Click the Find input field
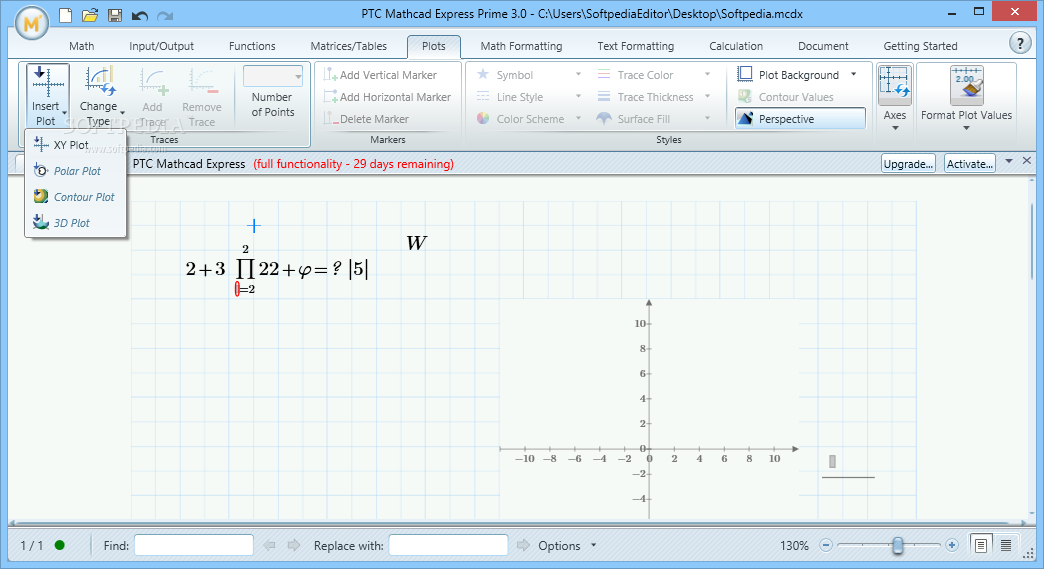 pos(194,545)
